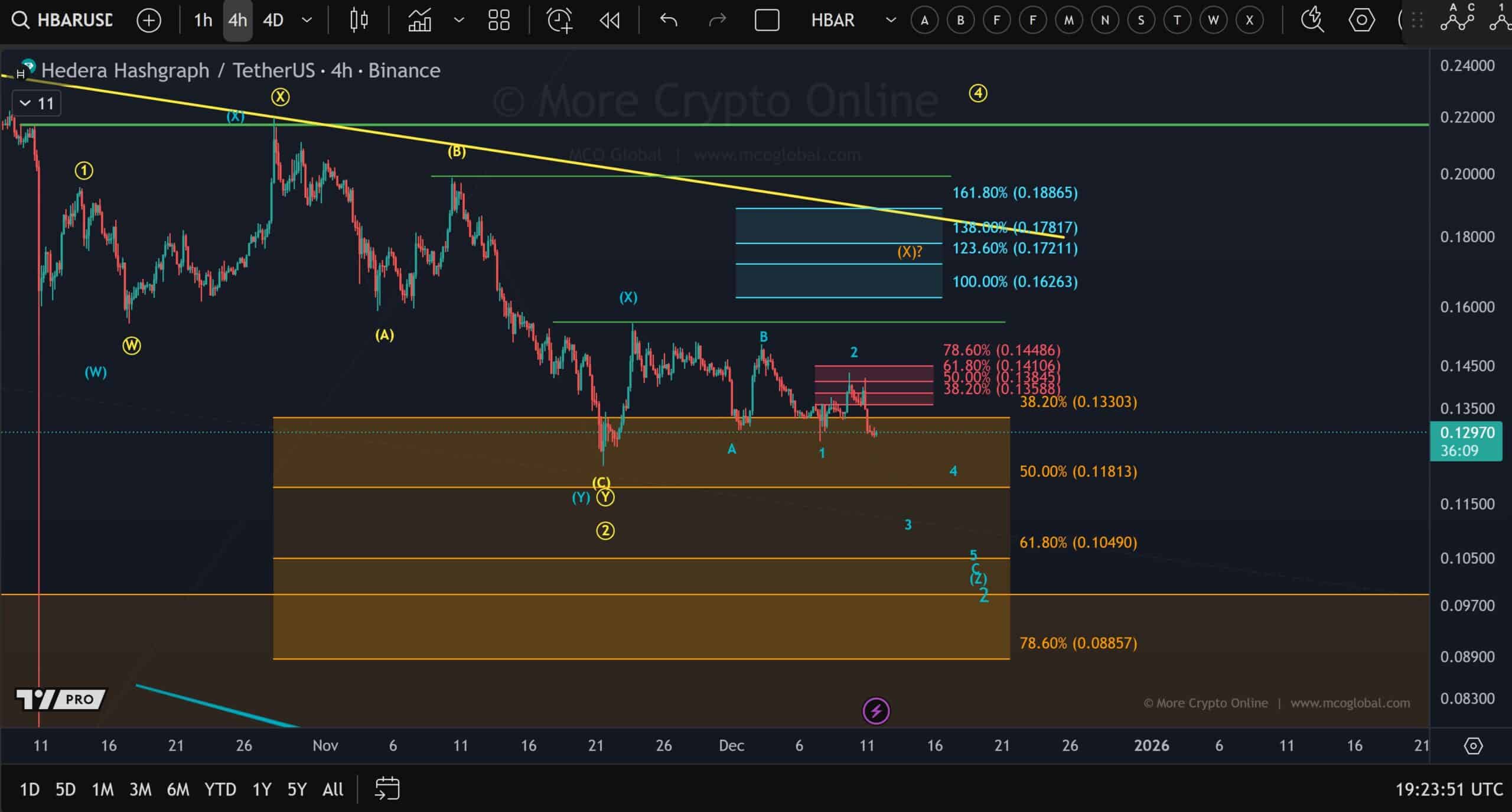Open the multi-chart layout grid
This screenshot has width=1512, height=812.
[x=498, y=20]
